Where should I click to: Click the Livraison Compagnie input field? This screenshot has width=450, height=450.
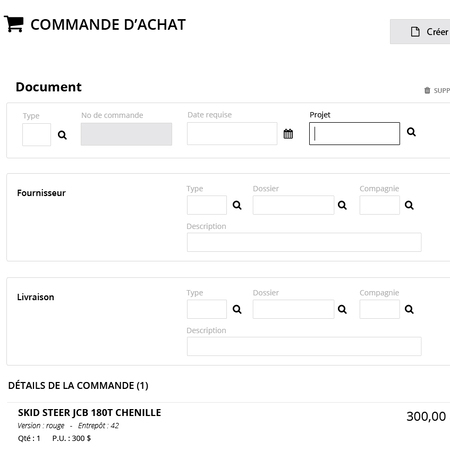coord(379,309)
